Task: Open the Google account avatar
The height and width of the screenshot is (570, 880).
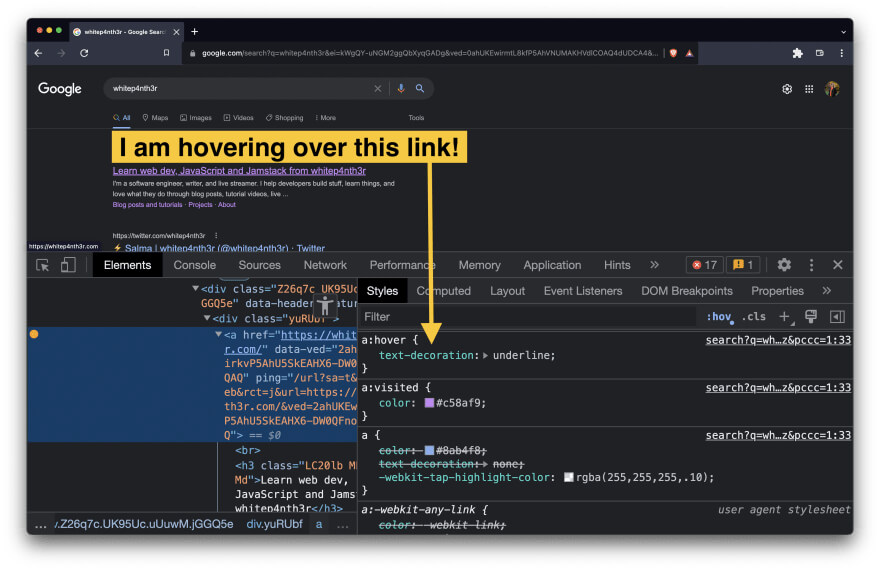Action: click(x=832, y=89)
